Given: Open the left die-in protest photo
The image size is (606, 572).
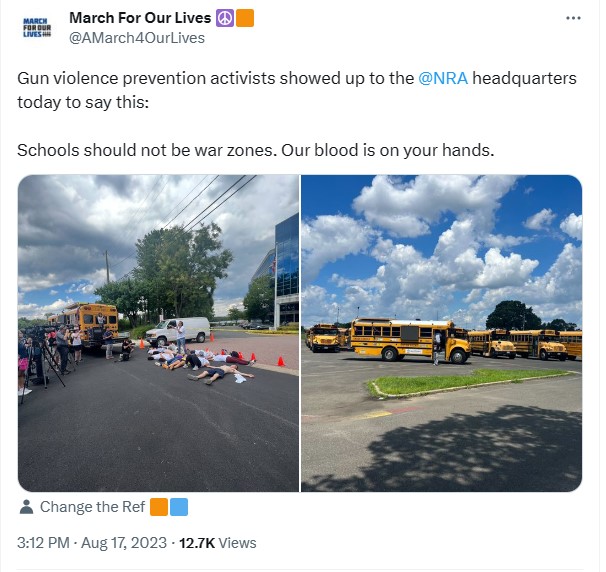Looking at the screenshot, I should click(x=158, y=333).
